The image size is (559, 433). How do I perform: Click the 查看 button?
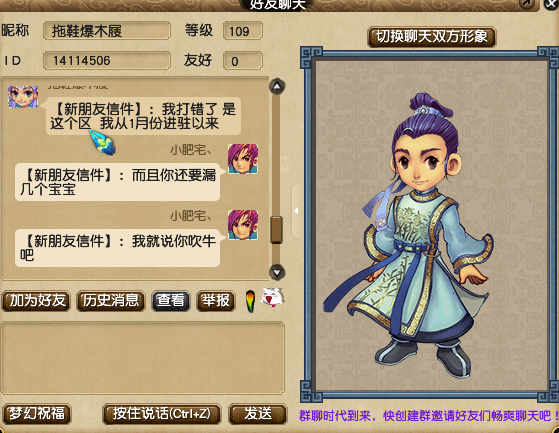pos(170,301)
